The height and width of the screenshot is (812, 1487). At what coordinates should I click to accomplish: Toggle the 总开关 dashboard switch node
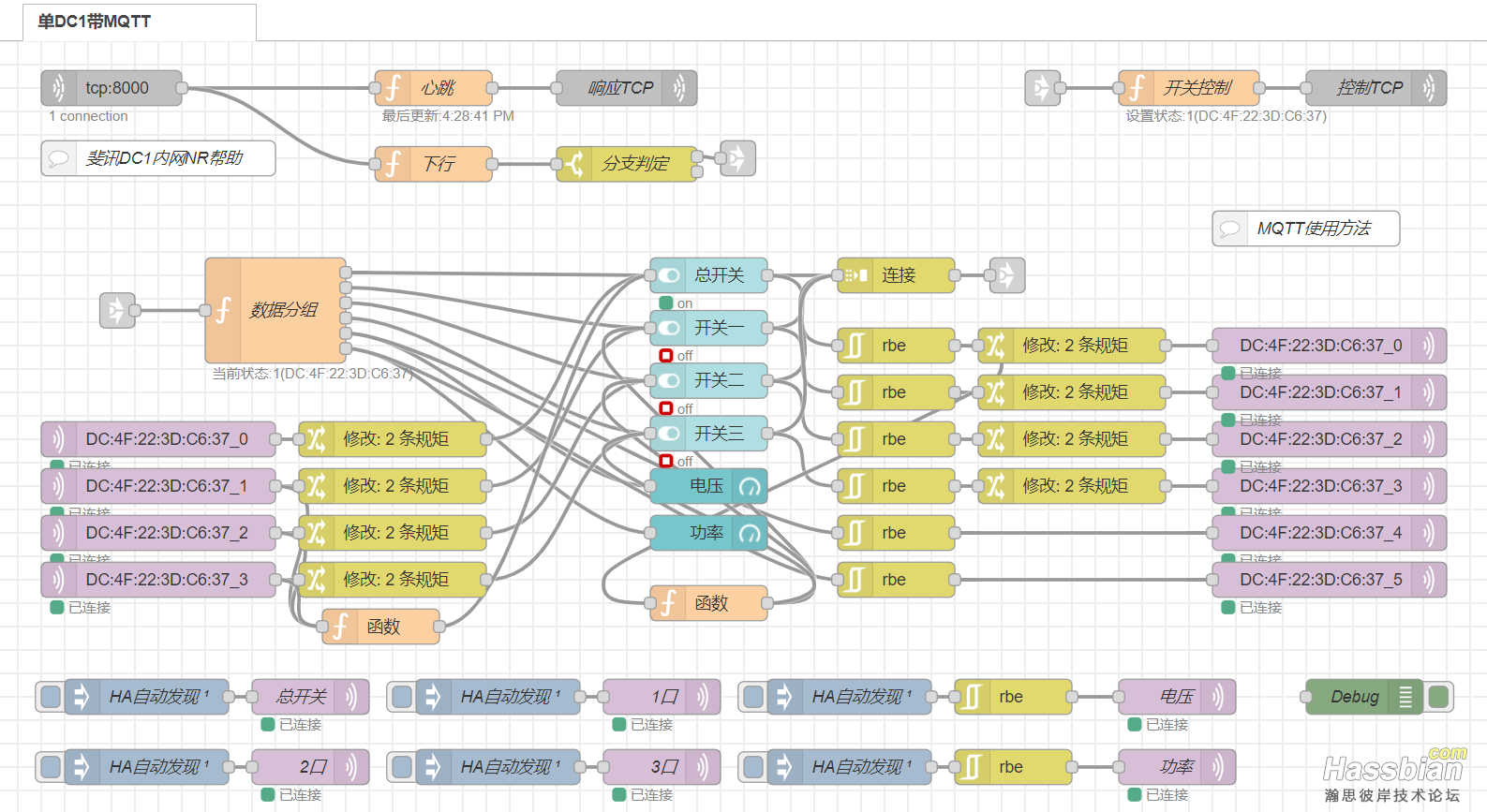pos(708,275)
